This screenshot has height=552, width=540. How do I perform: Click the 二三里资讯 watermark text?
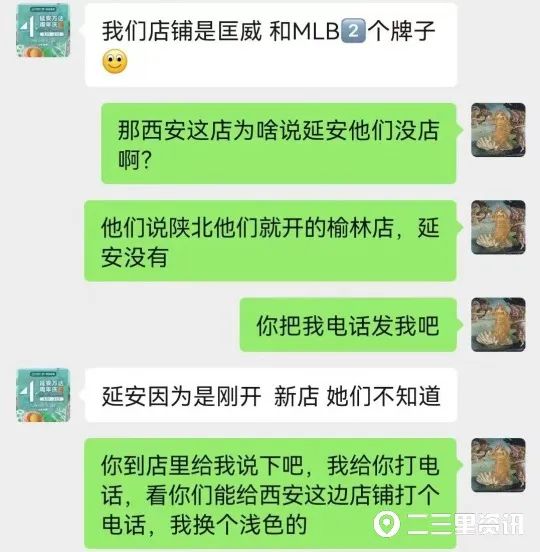click(465, 524)
